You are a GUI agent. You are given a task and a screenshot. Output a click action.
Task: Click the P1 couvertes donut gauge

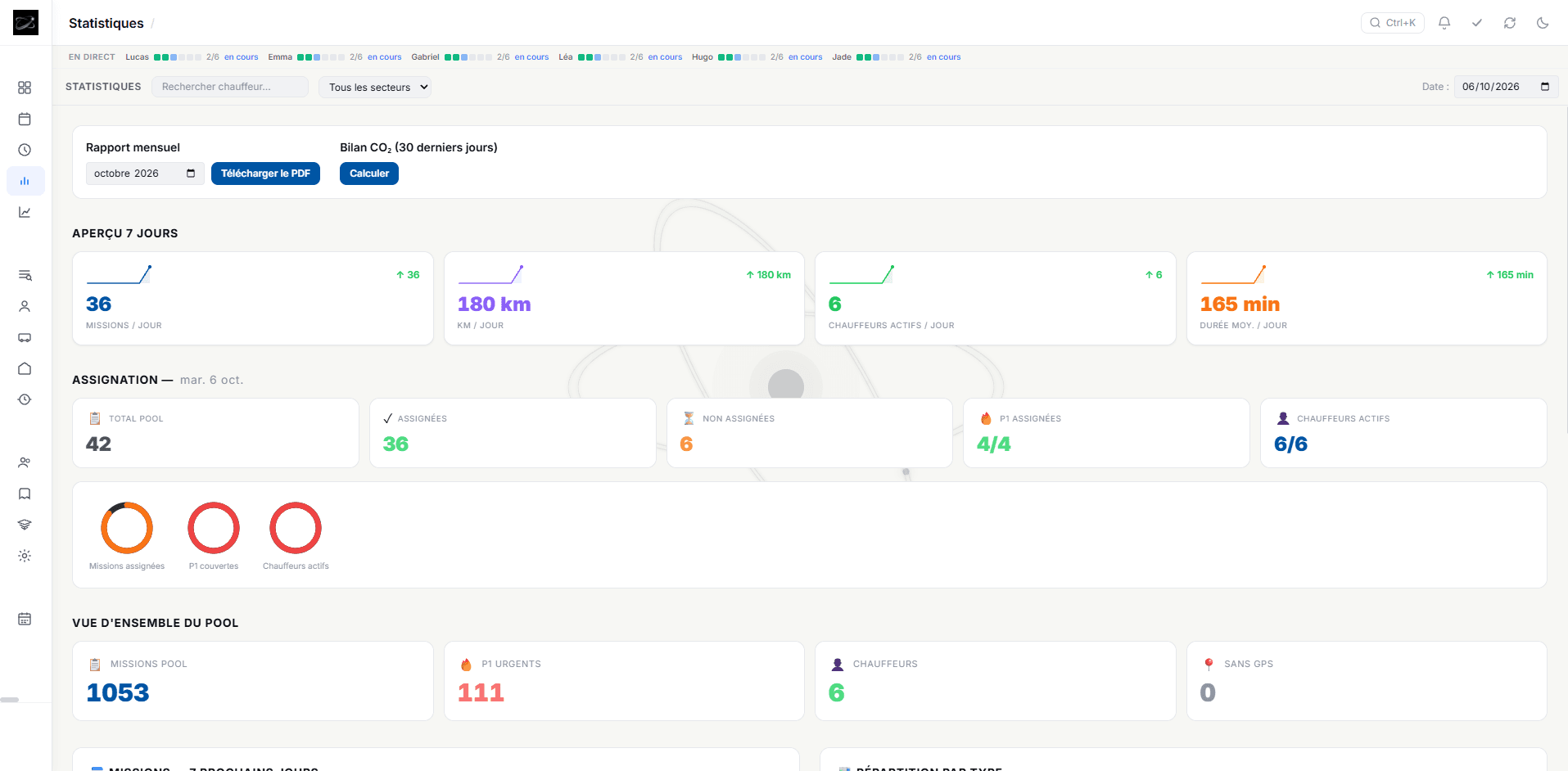(x=214, y=528)
